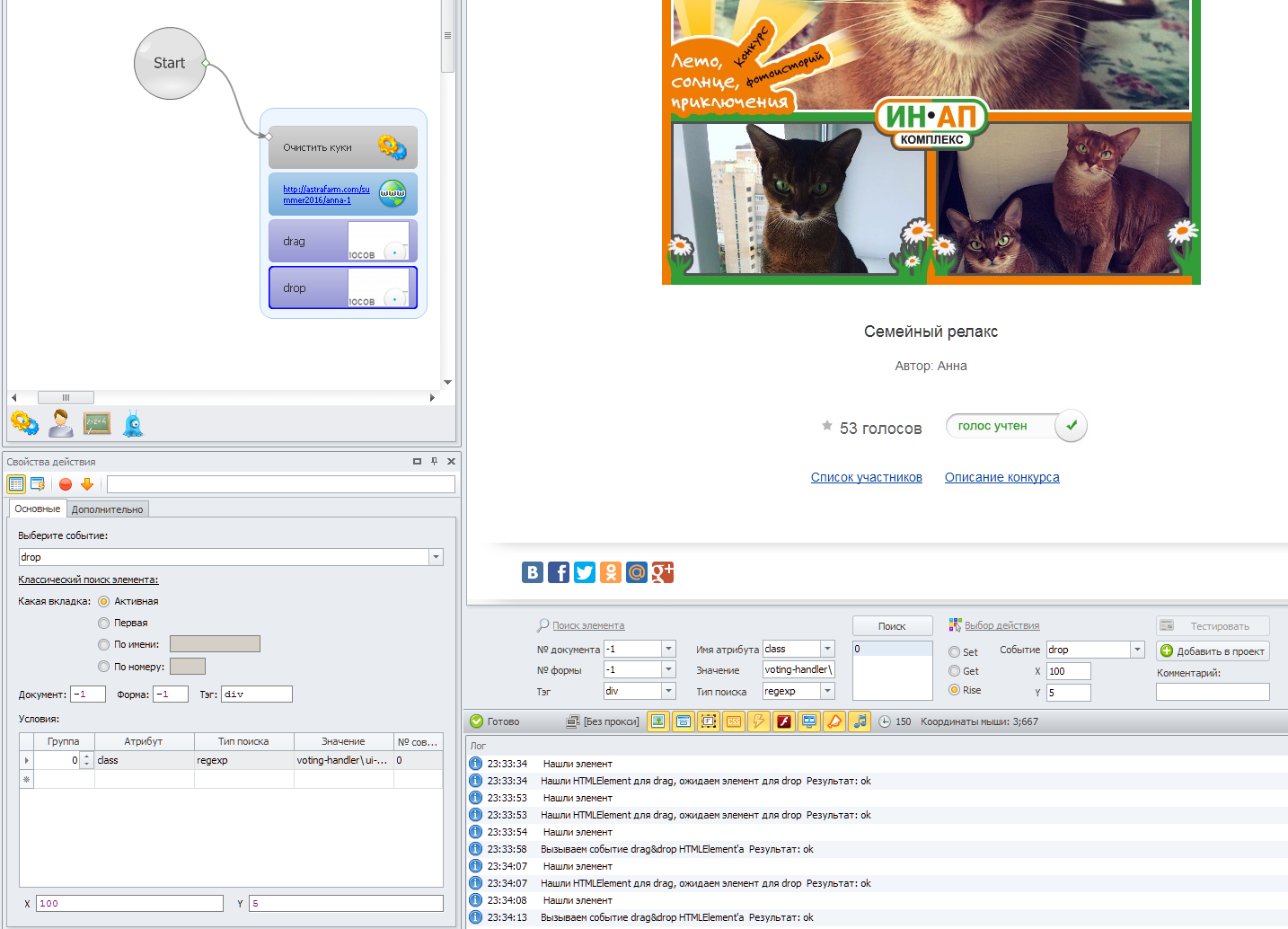Click the 'Комментарий' input field
1288x929 pixels.
[x=1213, y=692]
